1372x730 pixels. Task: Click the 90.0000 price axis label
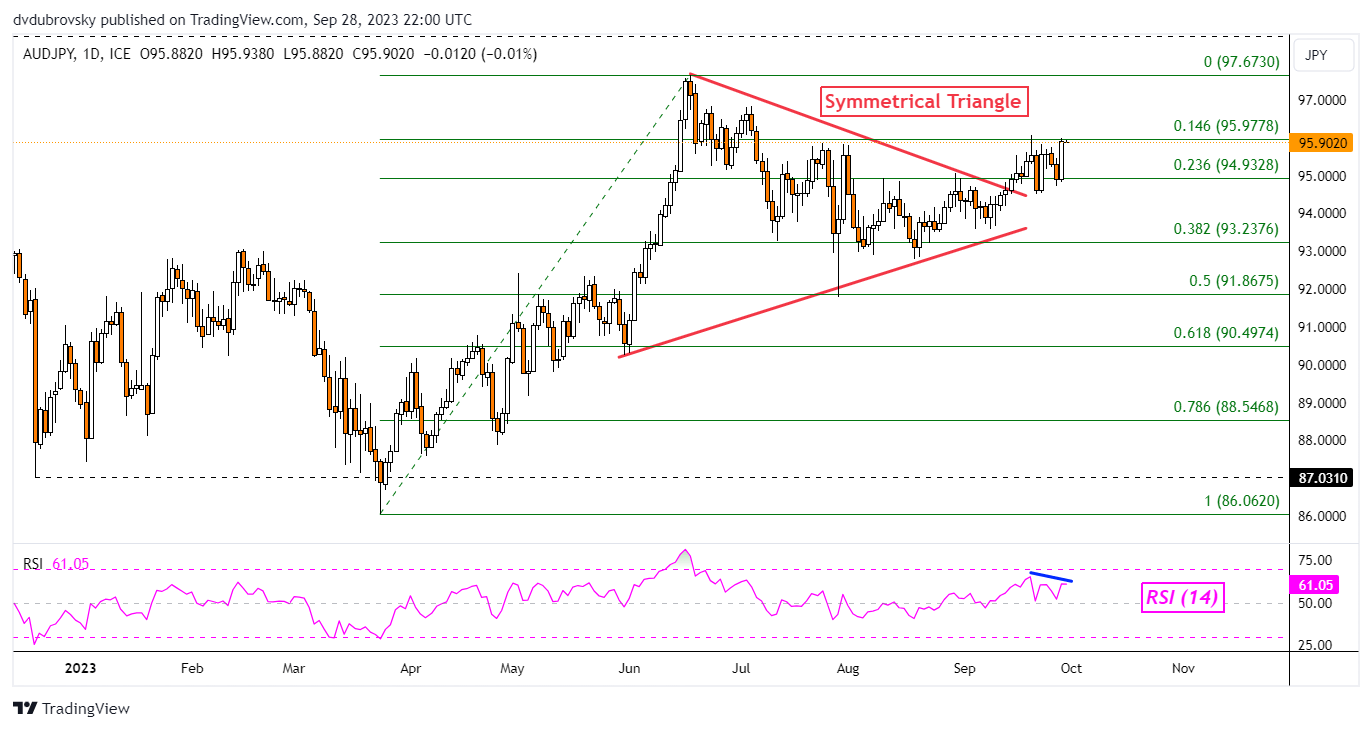click(x=1322, y=365)
